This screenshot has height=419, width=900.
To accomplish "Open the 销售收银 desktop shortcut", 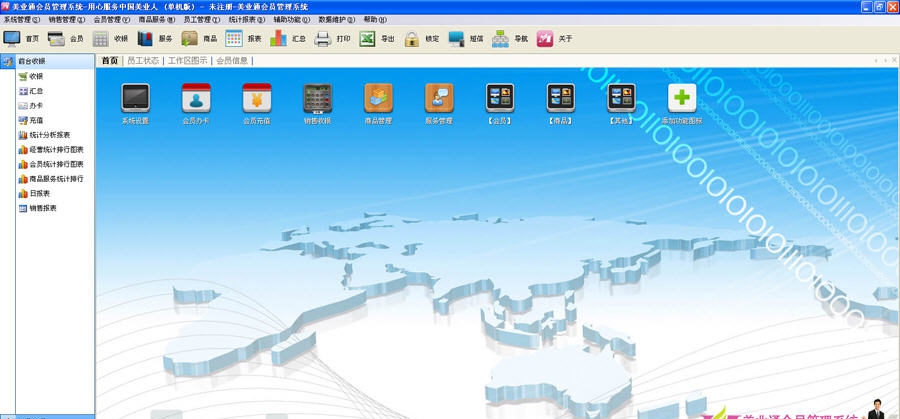I will 317,99.
